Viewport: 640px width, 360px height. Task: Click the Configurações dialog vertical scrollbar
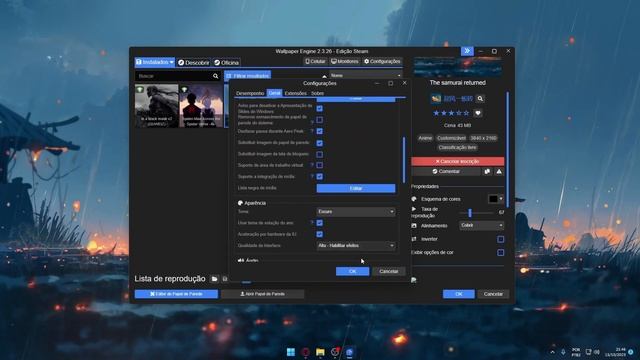point(404,159)
